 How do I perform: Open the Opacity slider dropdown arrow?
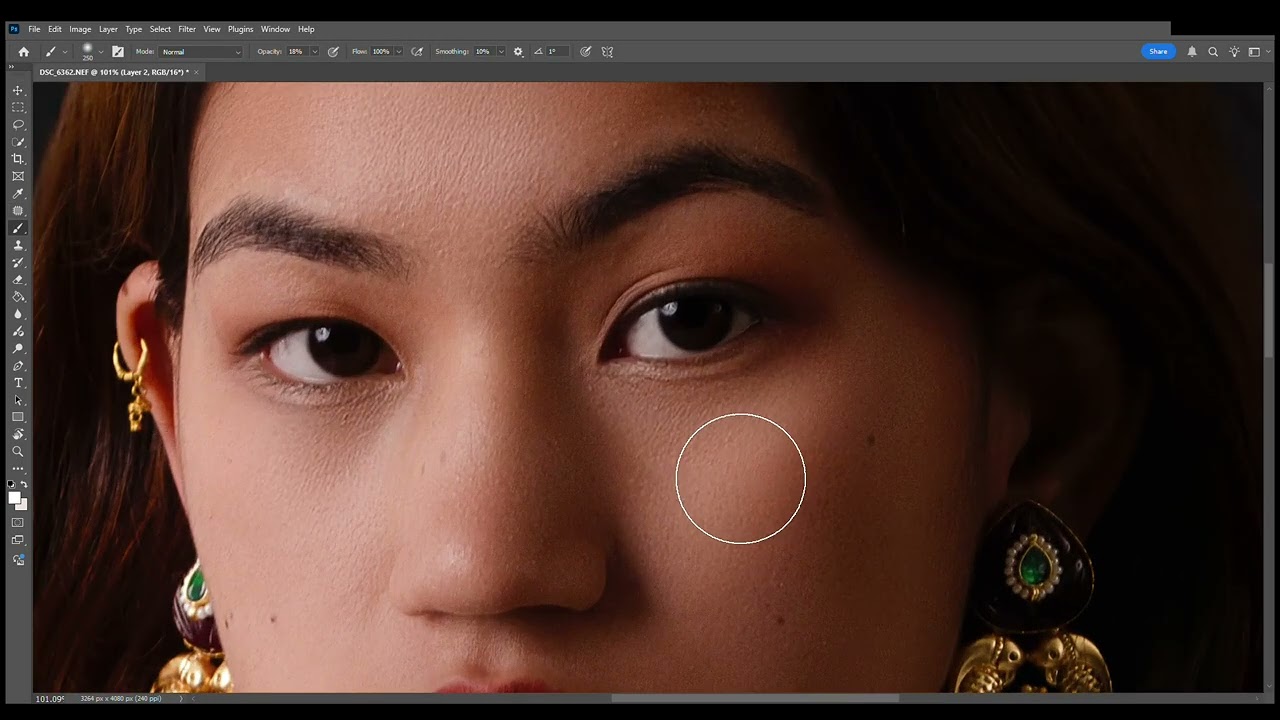tap(314, 51)
